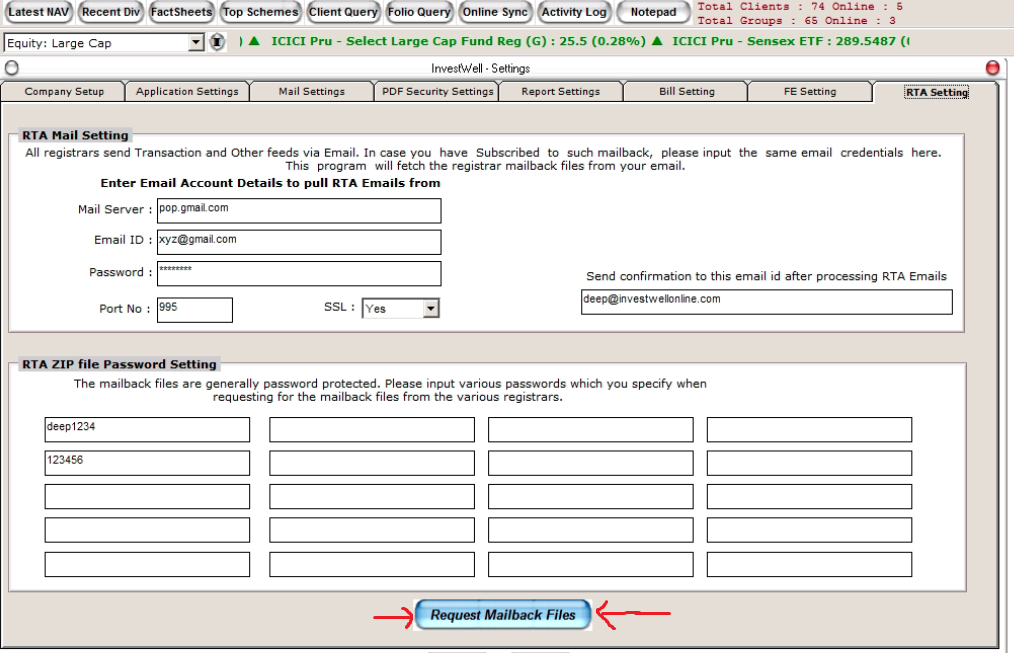
Task: Click the 'SSL :' label
Action: [x=339, y=307]
